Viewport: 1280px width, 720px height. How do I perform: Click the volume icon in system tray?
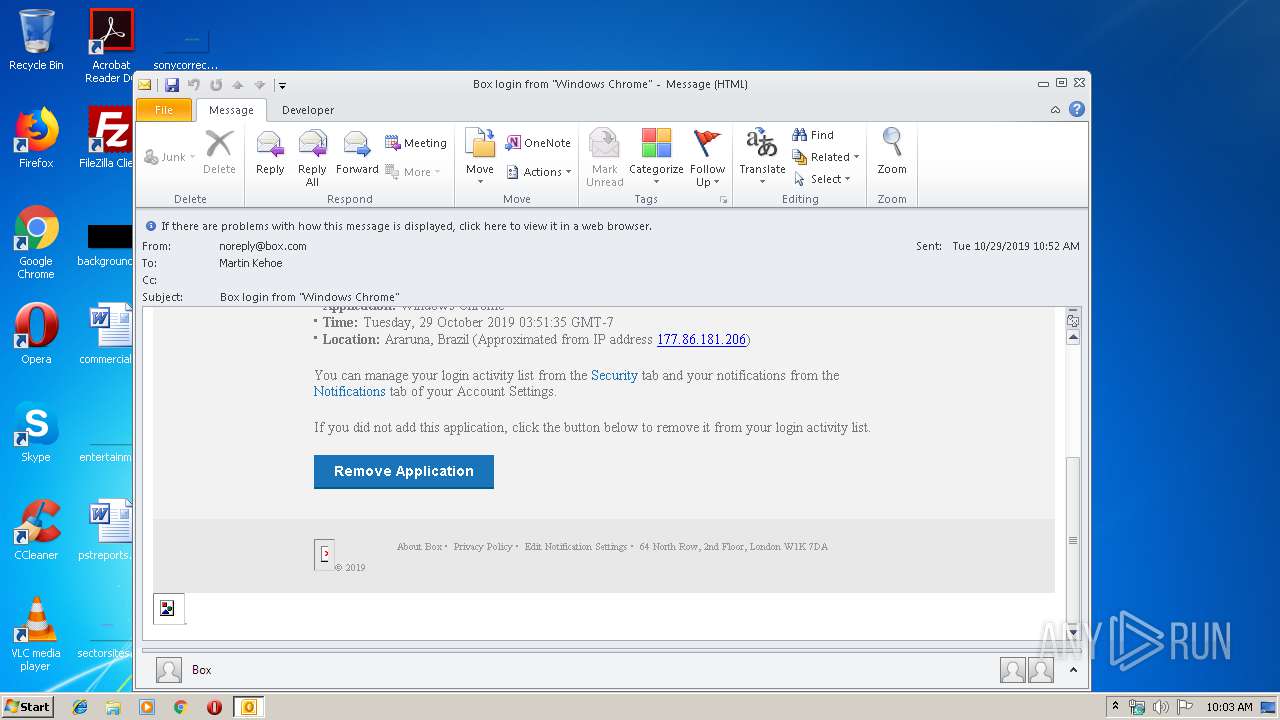pos(1161,707)
